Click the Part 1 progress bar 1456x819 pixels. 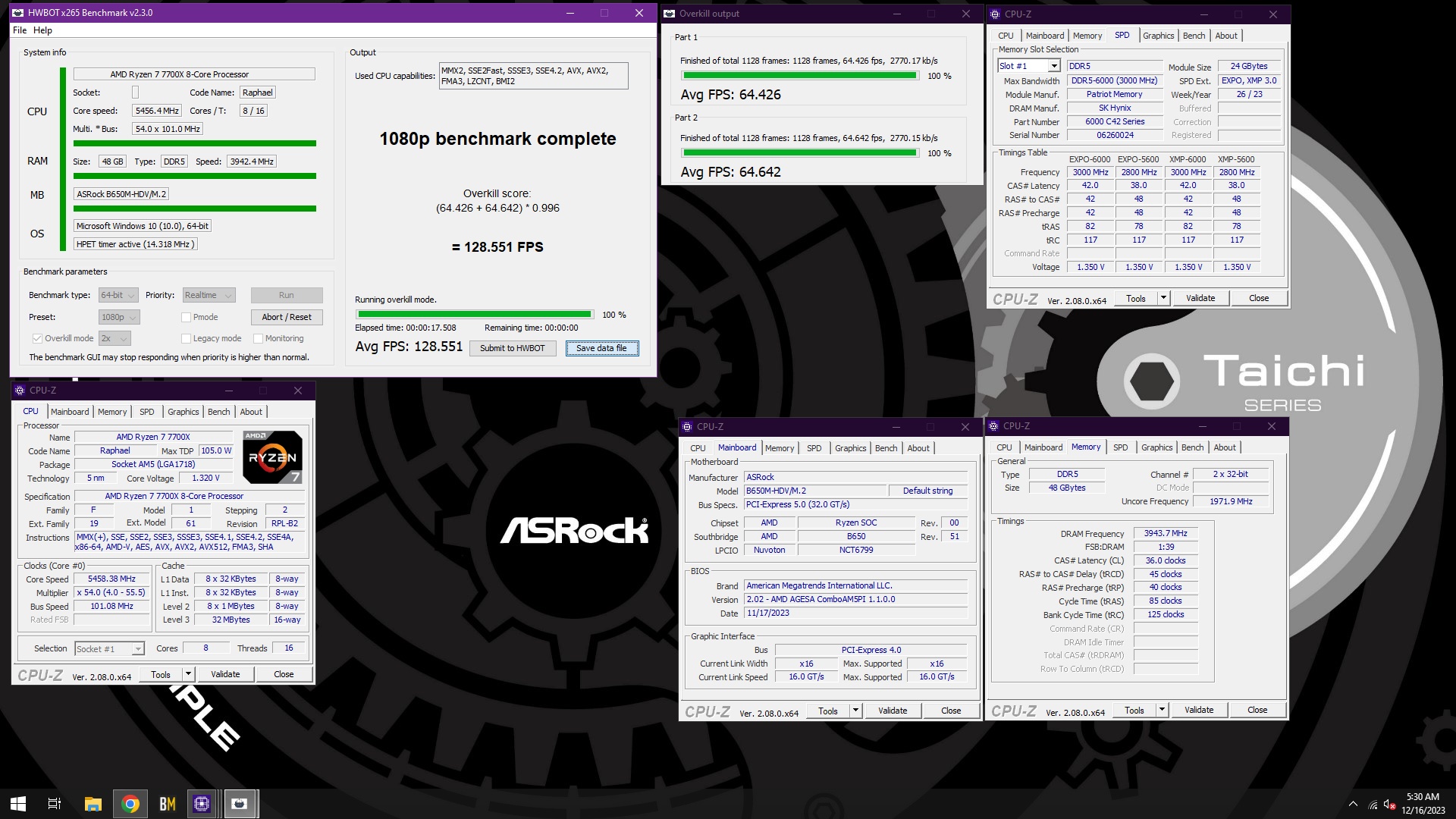pos(800,76)
